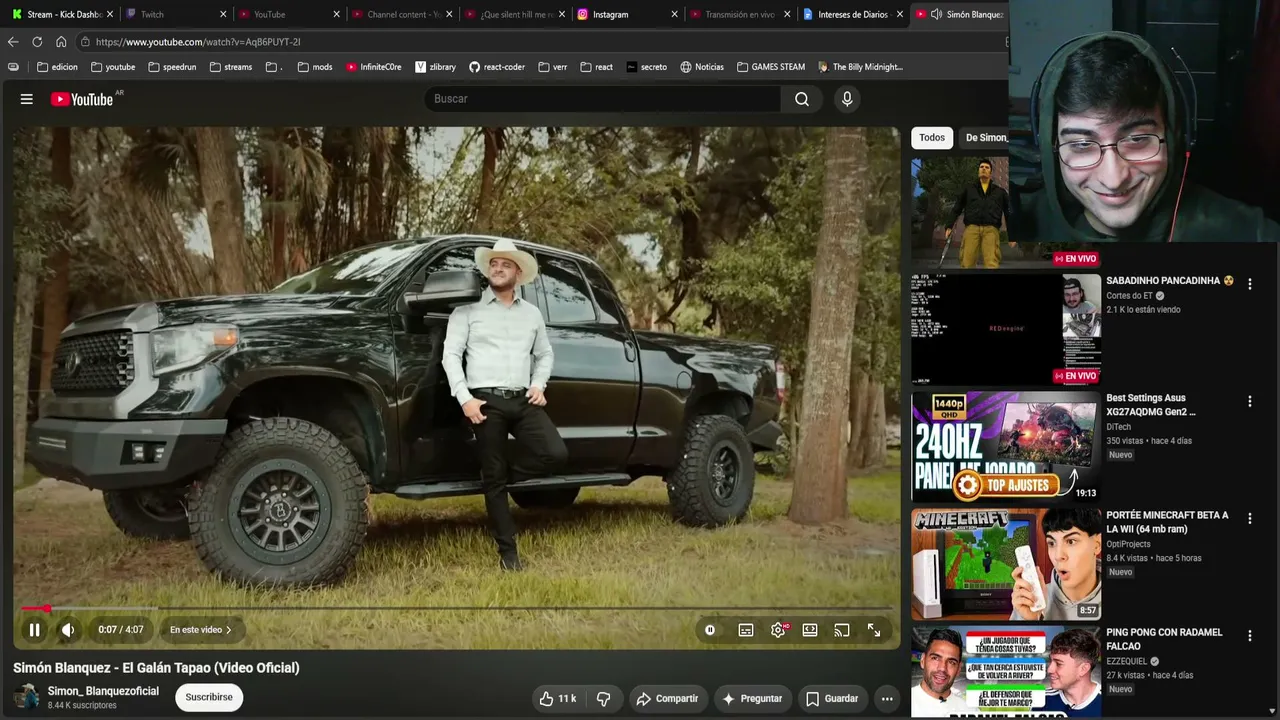Image resolution: width=1280 pixels, height=720 pixels.
Task: Focus the Buscar search field
Action: coord(603,99)
